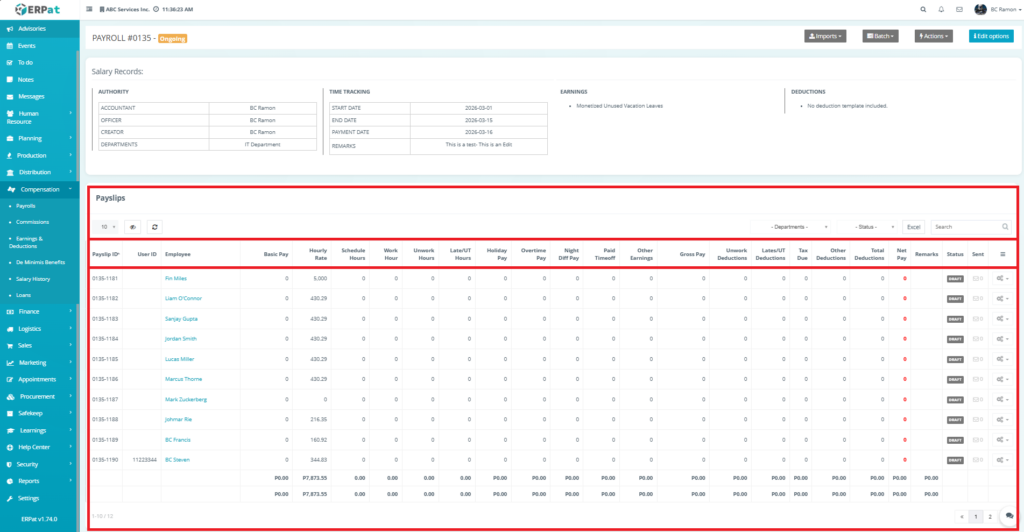Click the chat bubble icon at bottom right
This screenshot has width=1024, height=532.
click(1008, 516)
